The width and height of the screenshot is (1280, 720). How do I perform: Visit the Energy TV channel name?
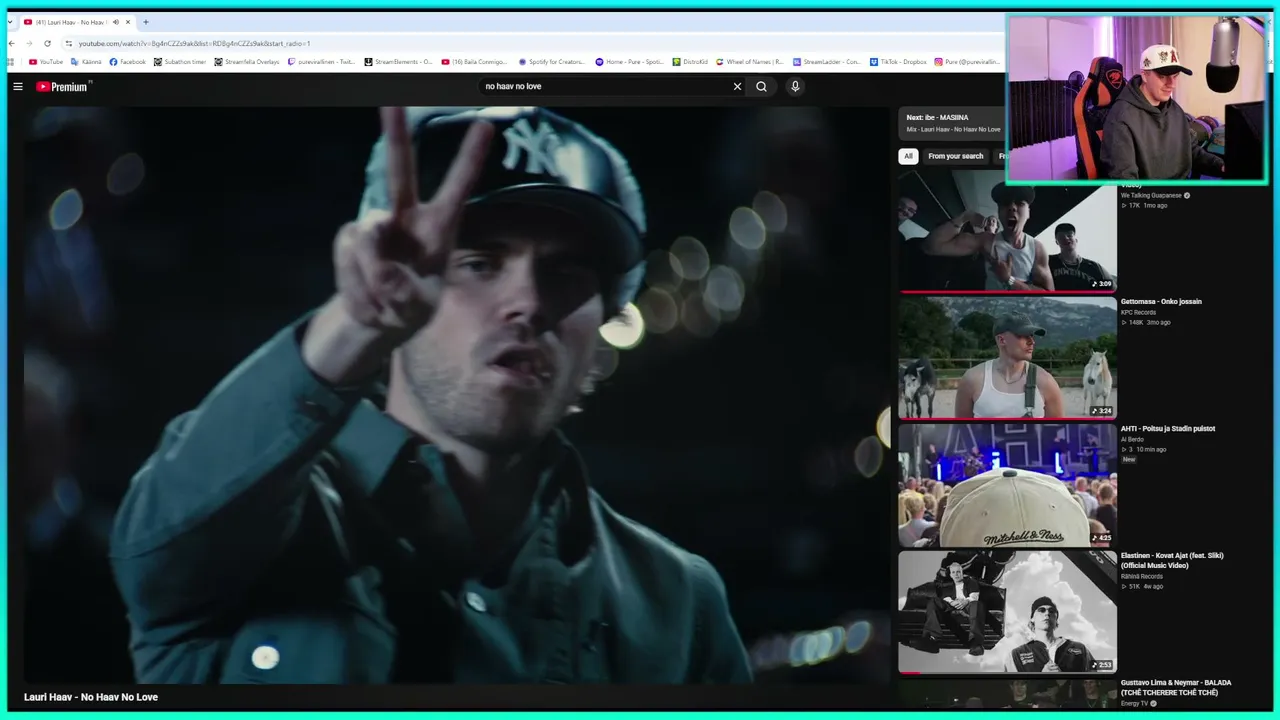[x=1134, y=704]
